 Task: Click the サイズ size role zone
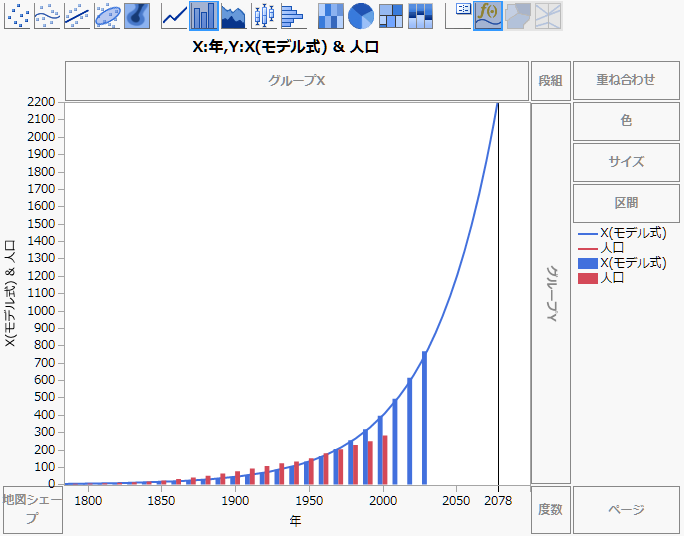point(626,162)
